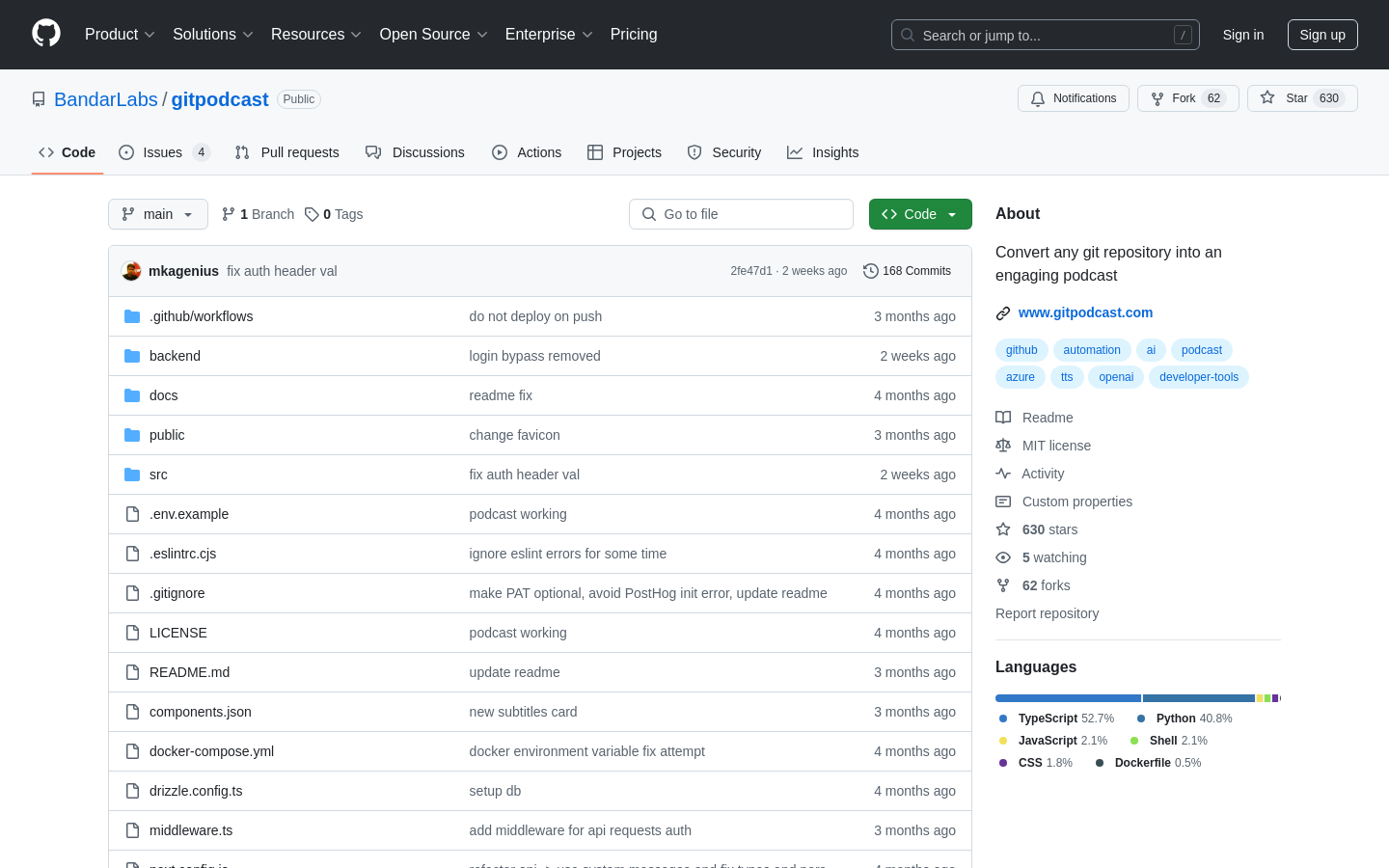Open commit message 'login bypass removed'

coord(534,356)
